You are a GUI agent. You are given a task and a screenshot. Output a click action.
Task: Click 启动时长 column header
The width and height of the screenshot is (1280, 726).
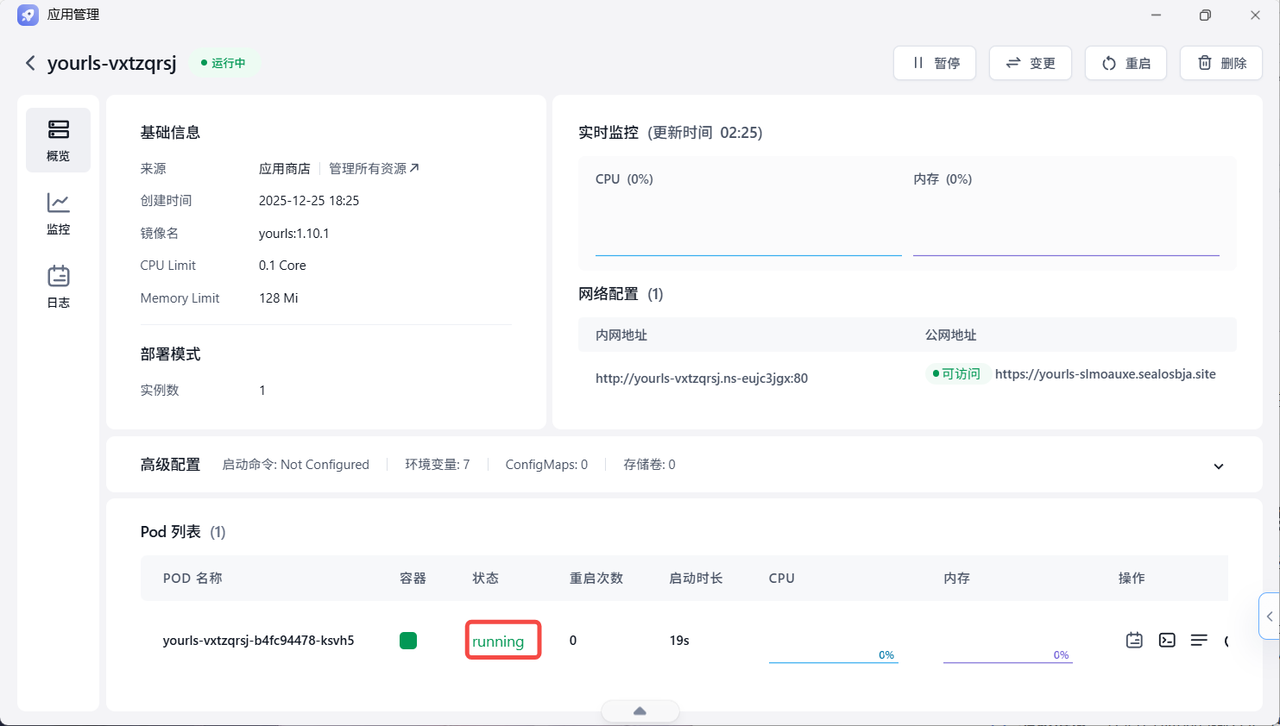pyautogui.click(x=696, y=578)
